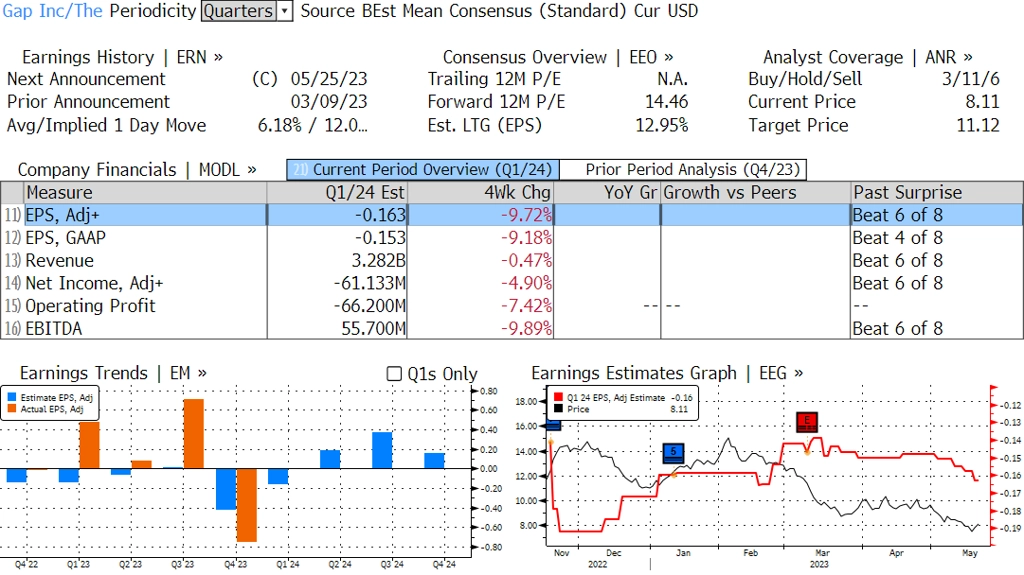Open the Gap Inc/The security link
This screenshot has height=575, width=1024.
(52, 11)
